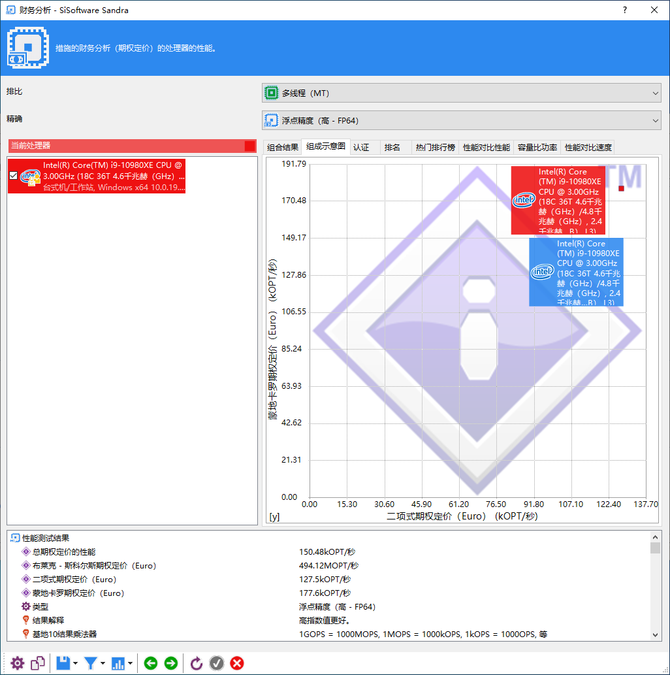Screen dimensions: 670x675
Task: Click the value 494.12MOPT/秒
Action: pyautogui.click(x=329, y=565)
